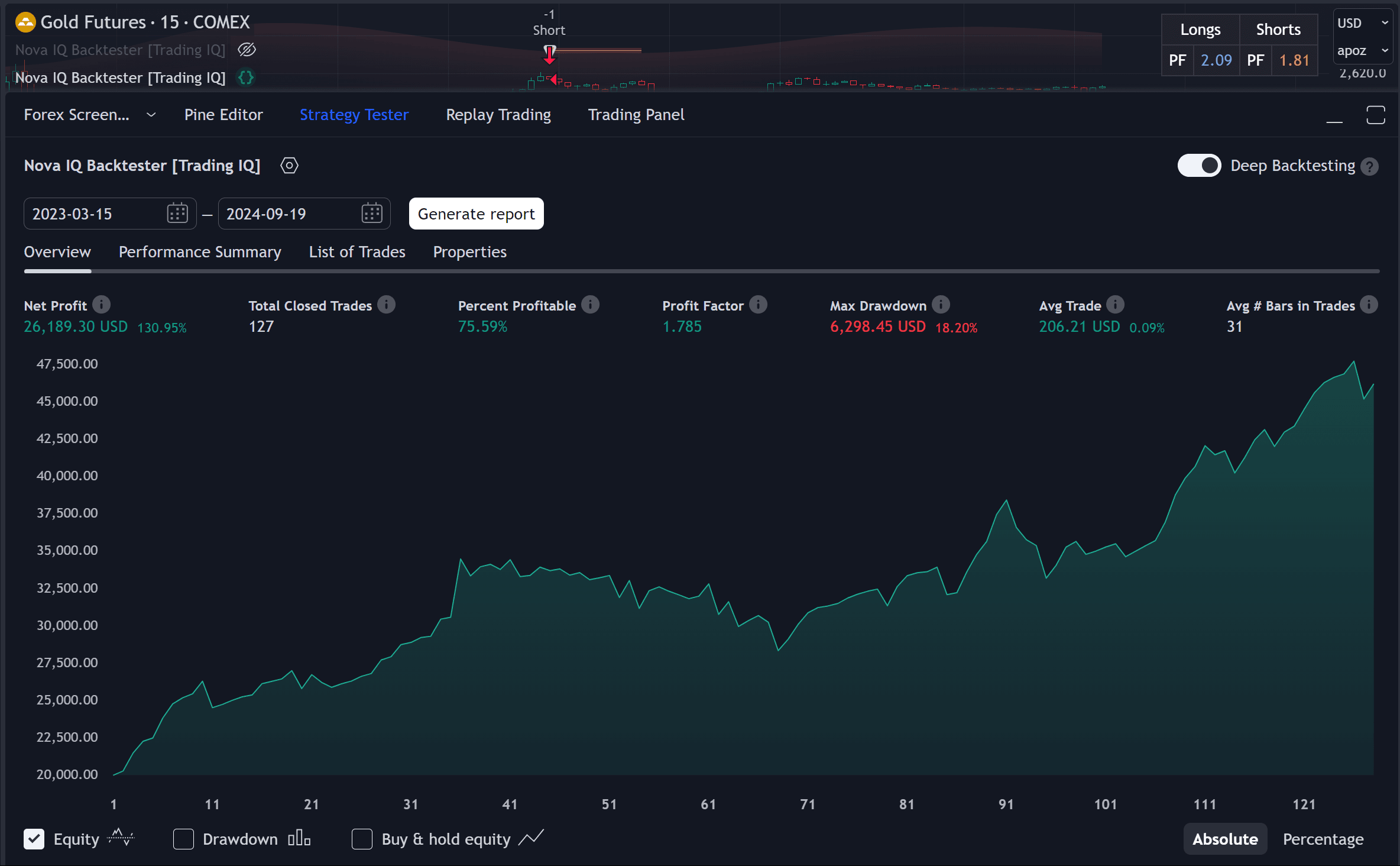Click the Buy & hold equity line icon
Screen dimensions: 1400x866
[531, 838]
